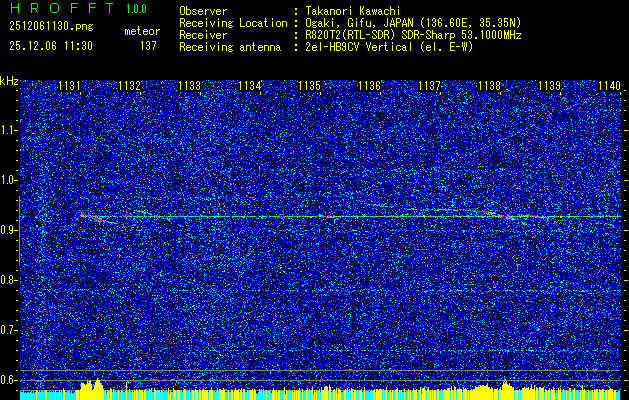This screenshot has height=400, width=629.
Task: Select the observer name Takanori Kawachi
Action: tap(353, 11)
